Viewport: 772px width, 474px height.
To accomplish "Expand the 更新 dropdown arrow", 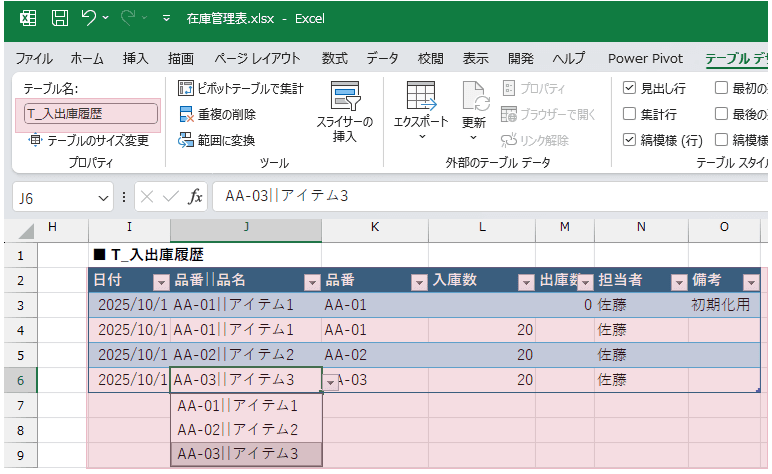I will 474,137.
